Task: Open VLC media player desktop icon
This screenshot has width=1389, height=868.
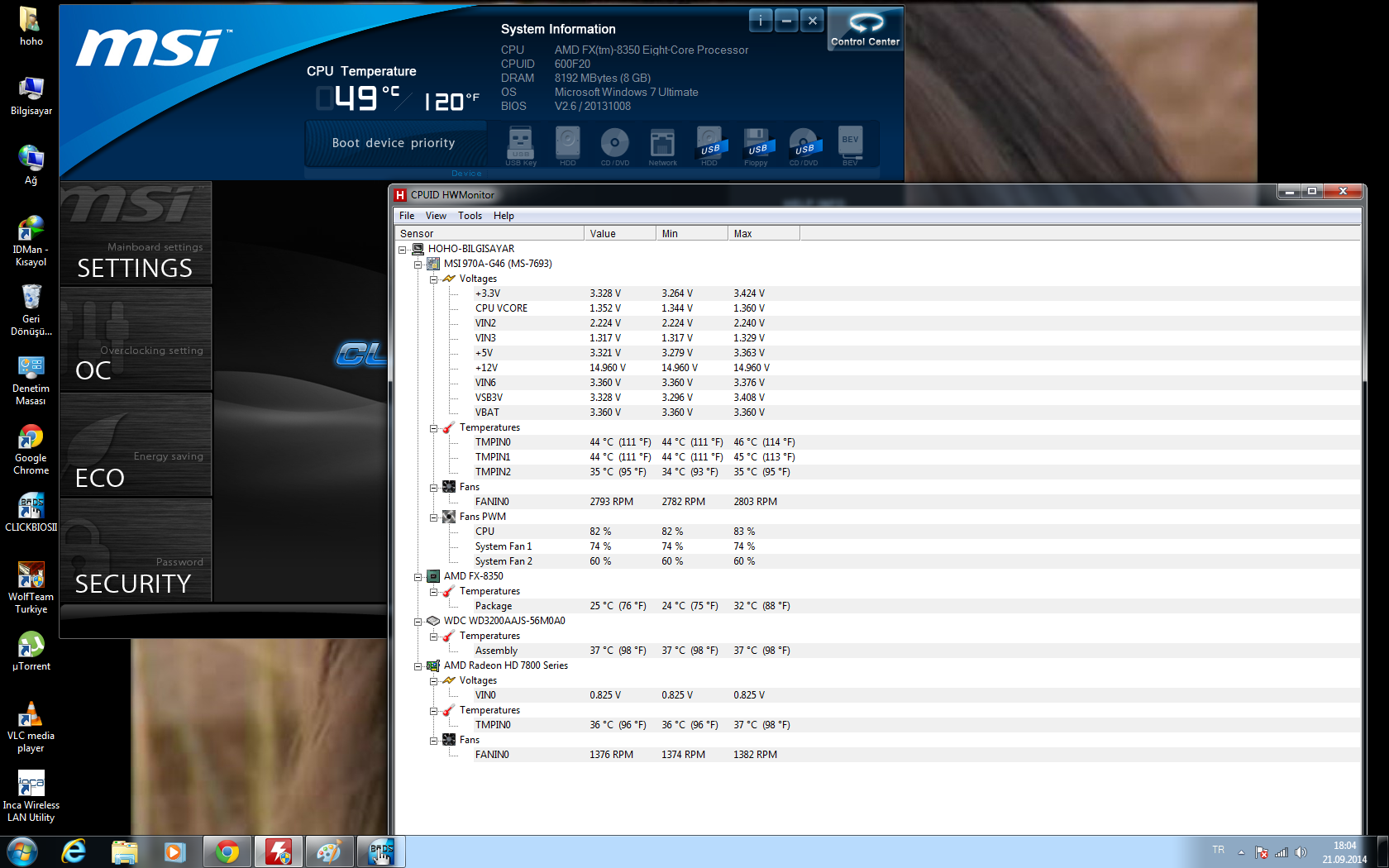Action: [x=31, y=727]
